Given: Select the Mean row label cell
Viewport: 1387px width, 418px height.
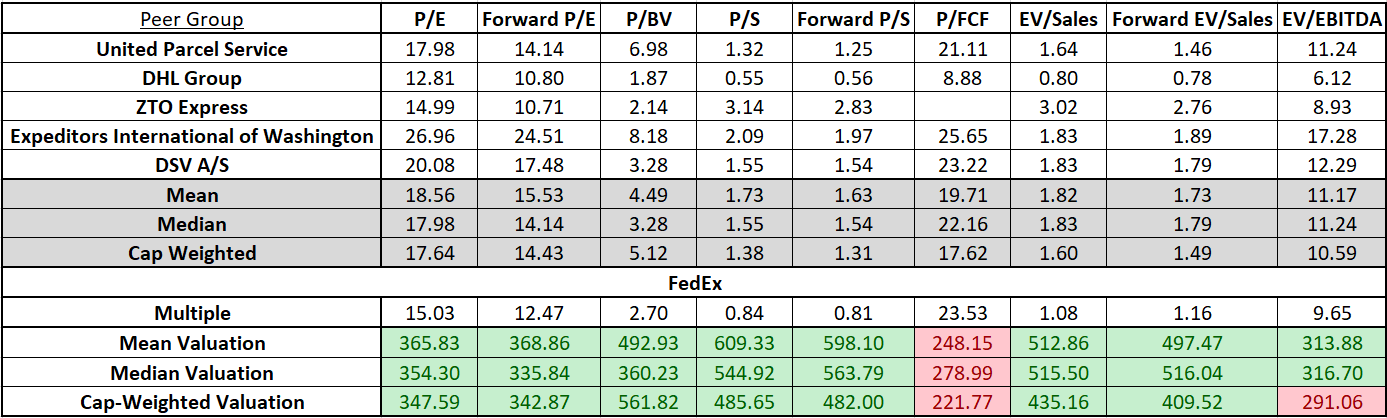Looking at the screenshot, I should coord(191,195).
